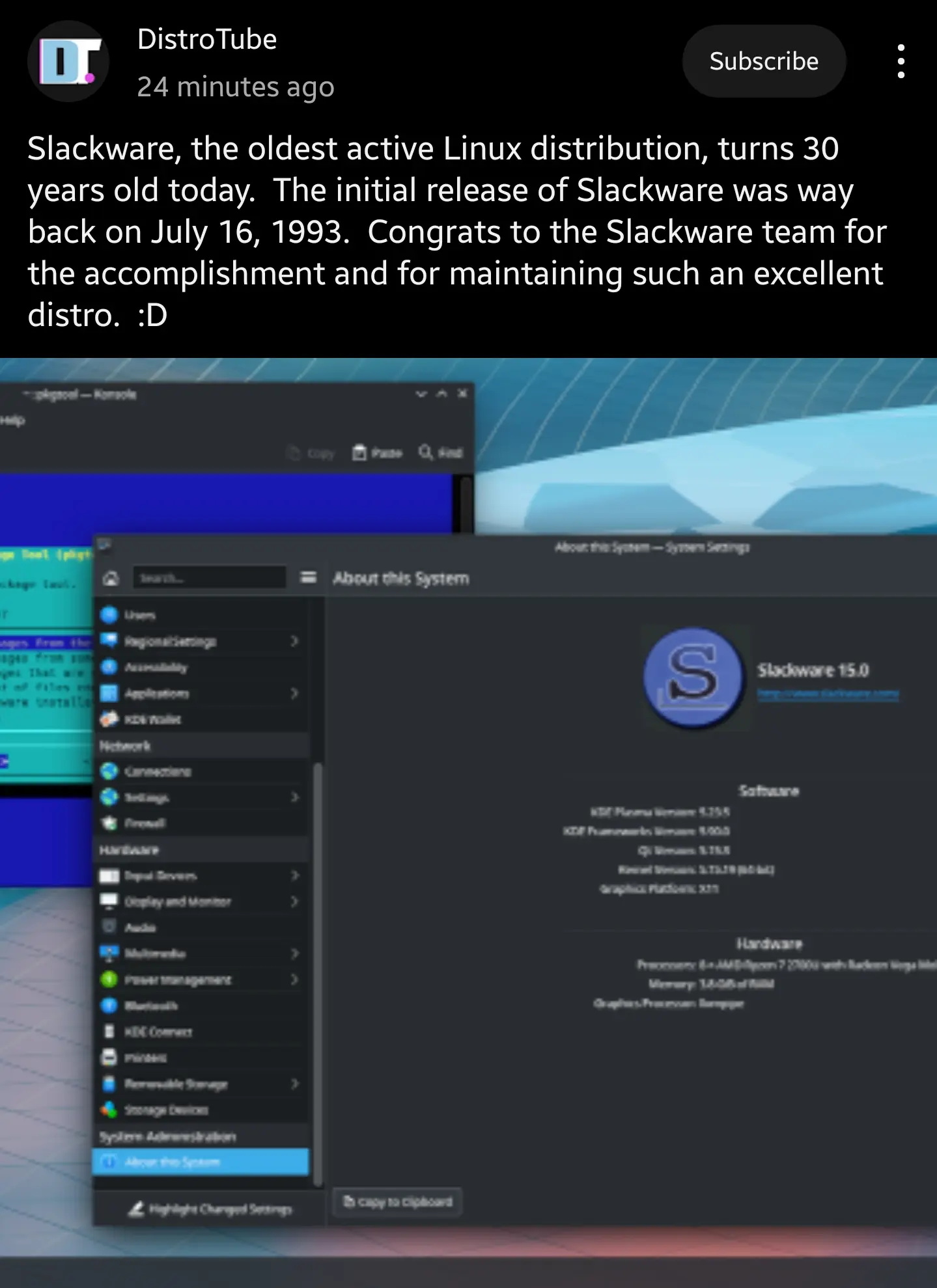Open the hamburger menu in System Settings
937x1288 pixels.
308,577
